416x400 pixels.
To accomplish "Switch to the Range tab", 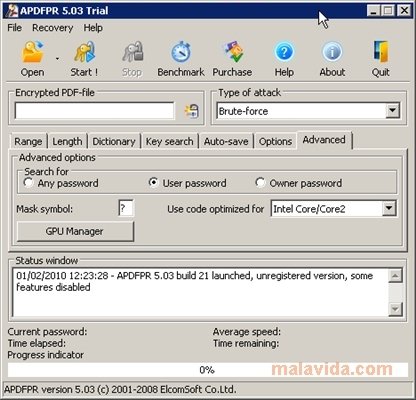I will [x=28, y=141].
